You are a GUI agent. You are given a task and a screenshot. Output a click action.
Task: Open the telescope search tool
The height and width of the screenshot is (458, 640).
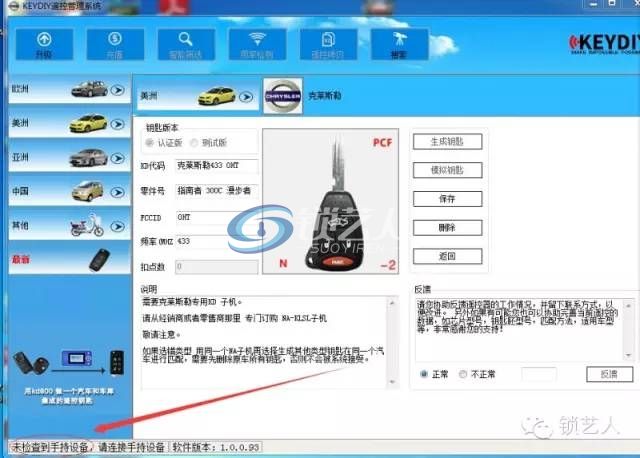tap(399, 44)
